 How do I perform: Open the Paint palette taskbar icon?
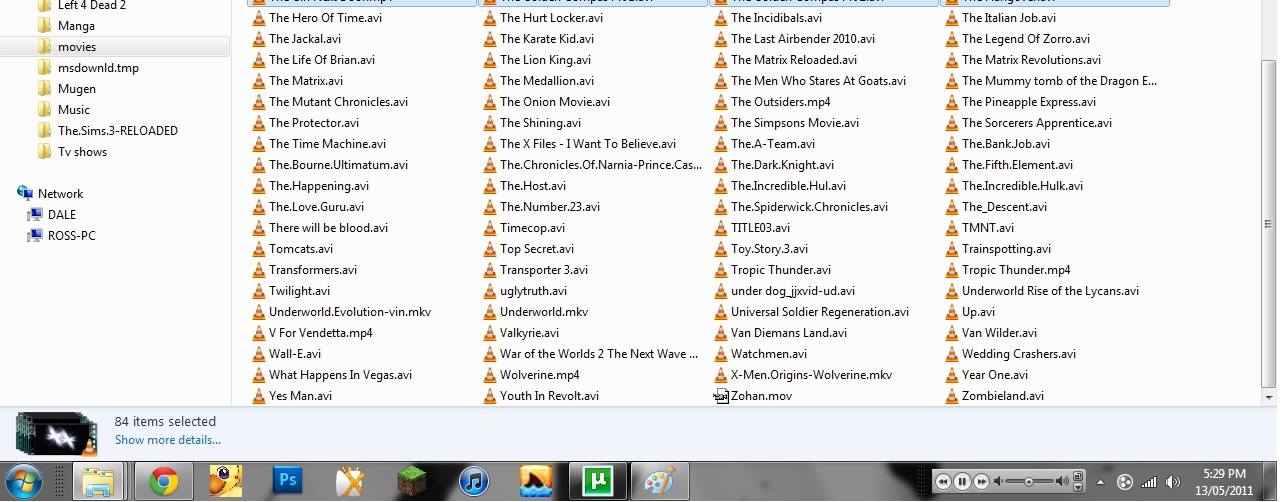pyautogui.click(x=658, y=482)
